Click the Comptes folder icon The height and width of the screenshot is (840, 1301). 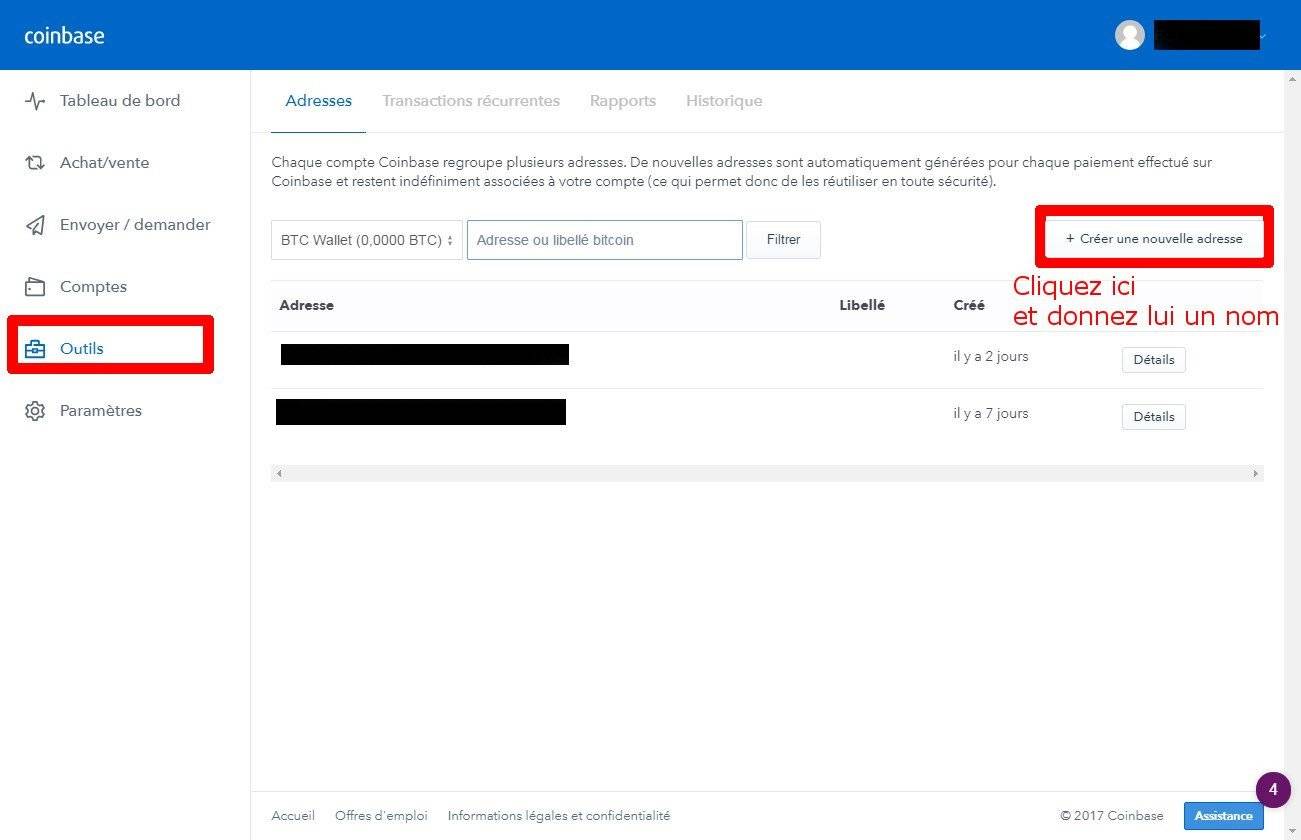tap(35, 287)
